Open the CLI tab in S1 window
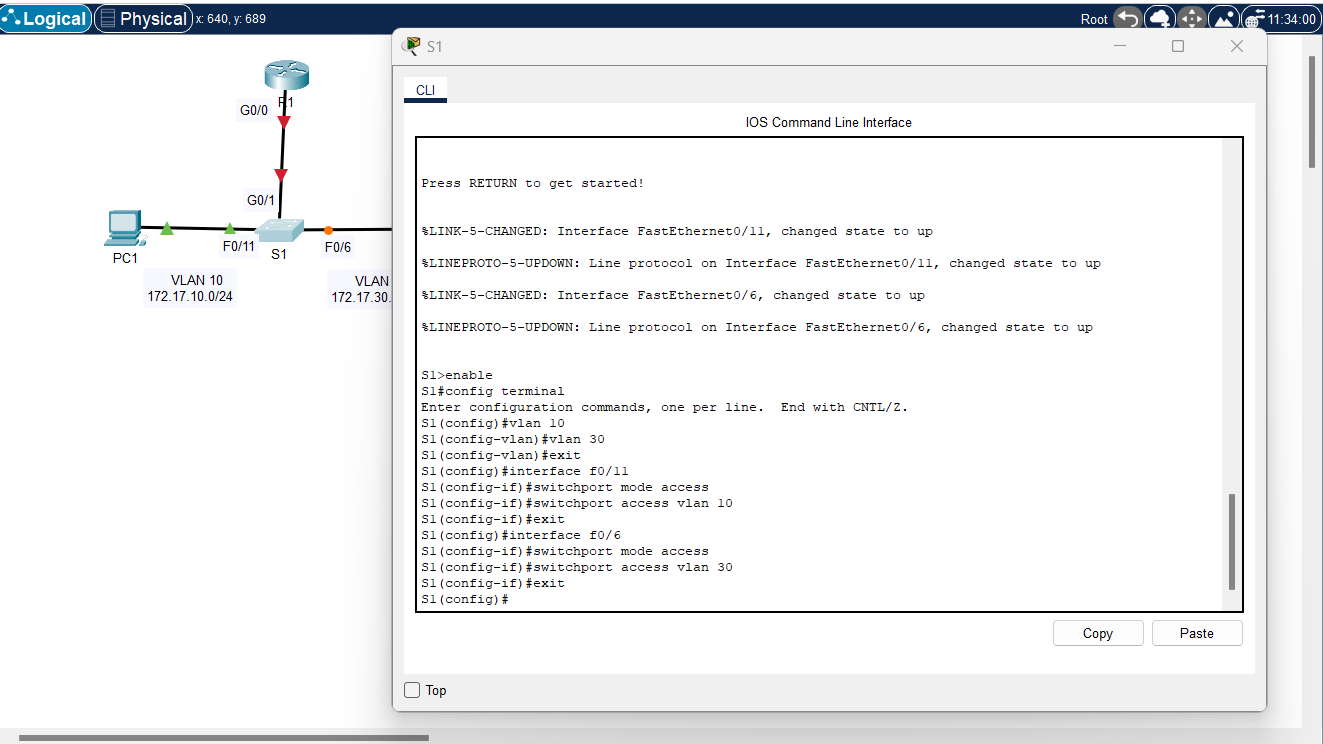The height and width of the screenshot is (744, 1323). click(425, 90)
